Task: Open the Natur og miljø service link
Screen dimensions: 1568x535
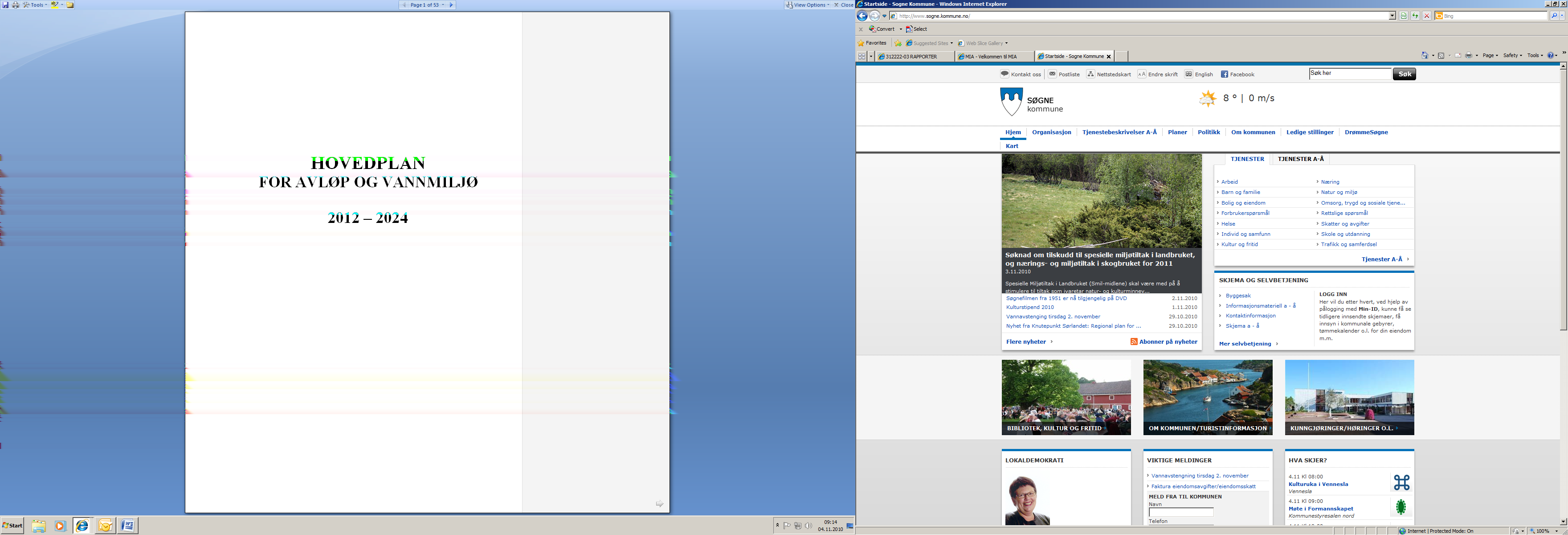Action: (x=1339, y=193)
